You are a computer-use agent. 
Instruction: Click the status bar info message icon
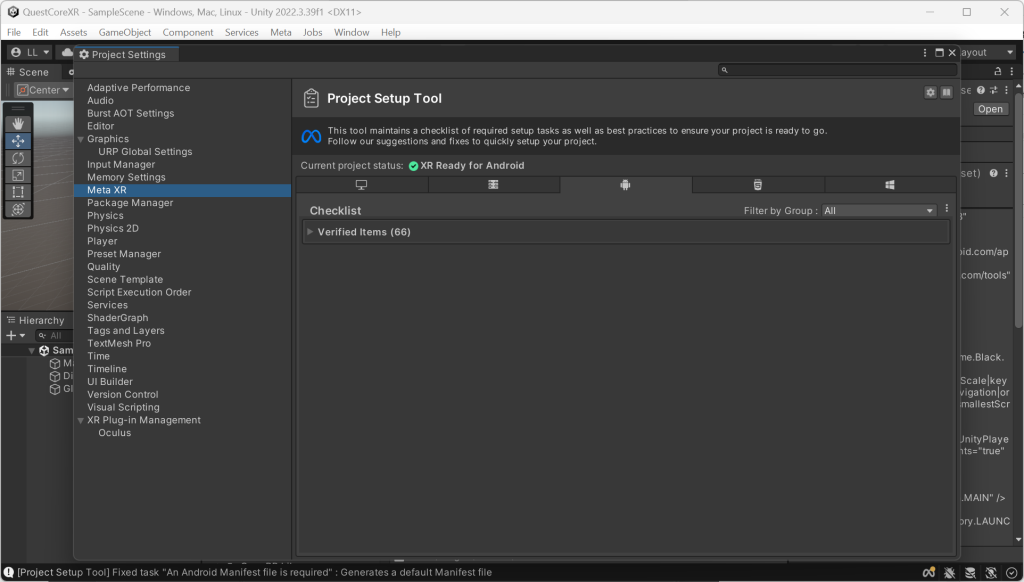click(x=8, y=572)
